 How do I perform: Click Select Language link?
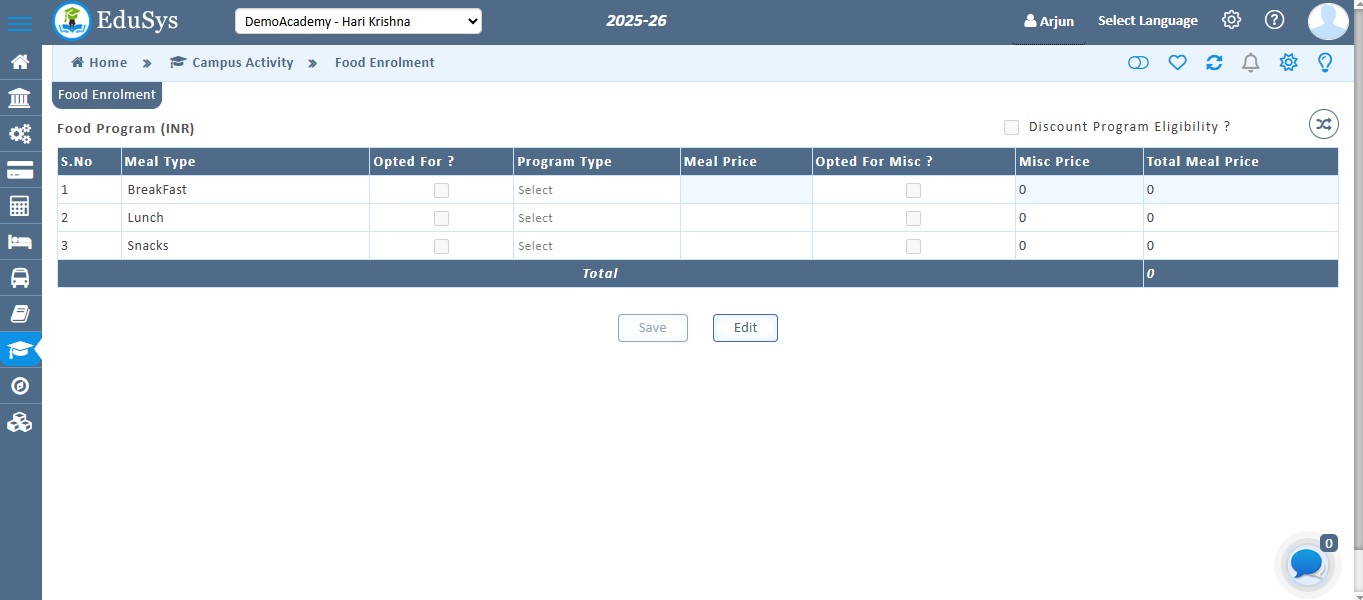click(1147, 21)
